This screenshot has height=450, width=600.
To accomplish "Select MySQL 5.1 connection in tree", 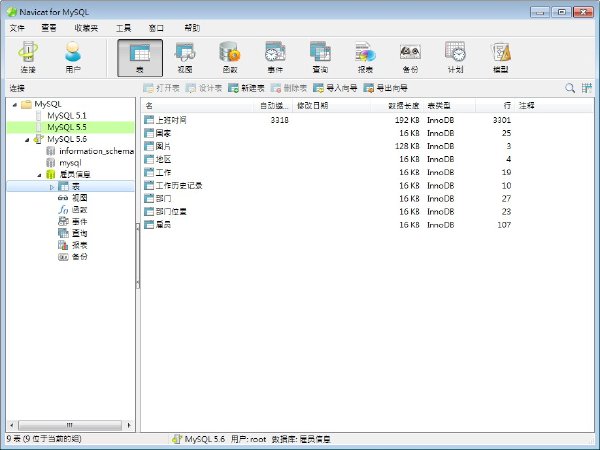I will [67, 116].
